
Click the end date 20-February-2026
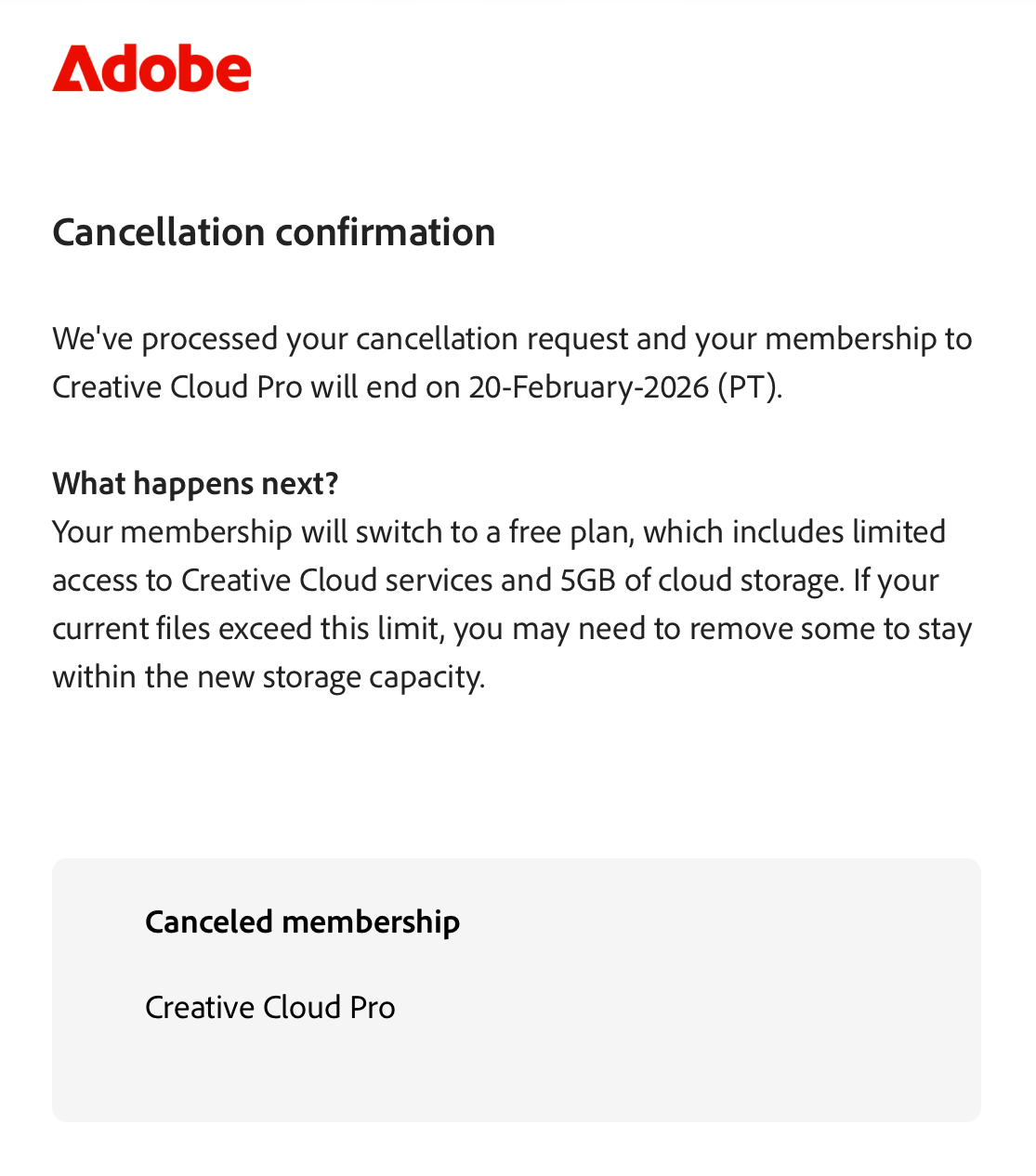[588, 387]
